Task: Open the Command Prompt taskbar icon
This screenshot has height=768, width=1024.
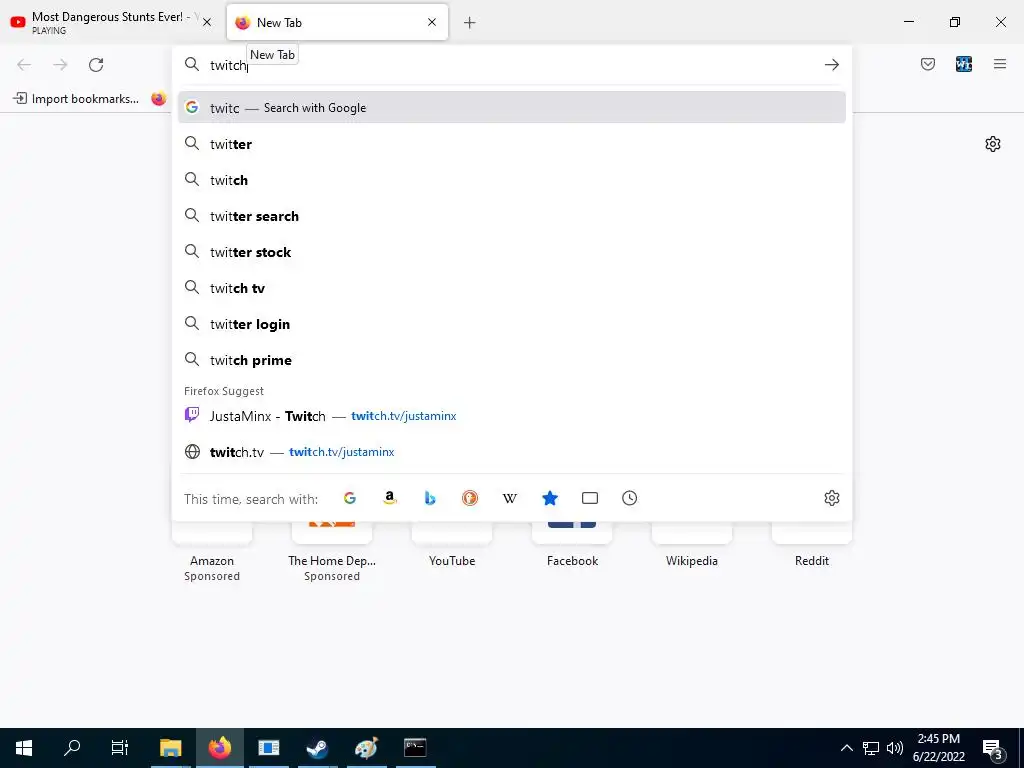Action: click(x=415, y=748)
